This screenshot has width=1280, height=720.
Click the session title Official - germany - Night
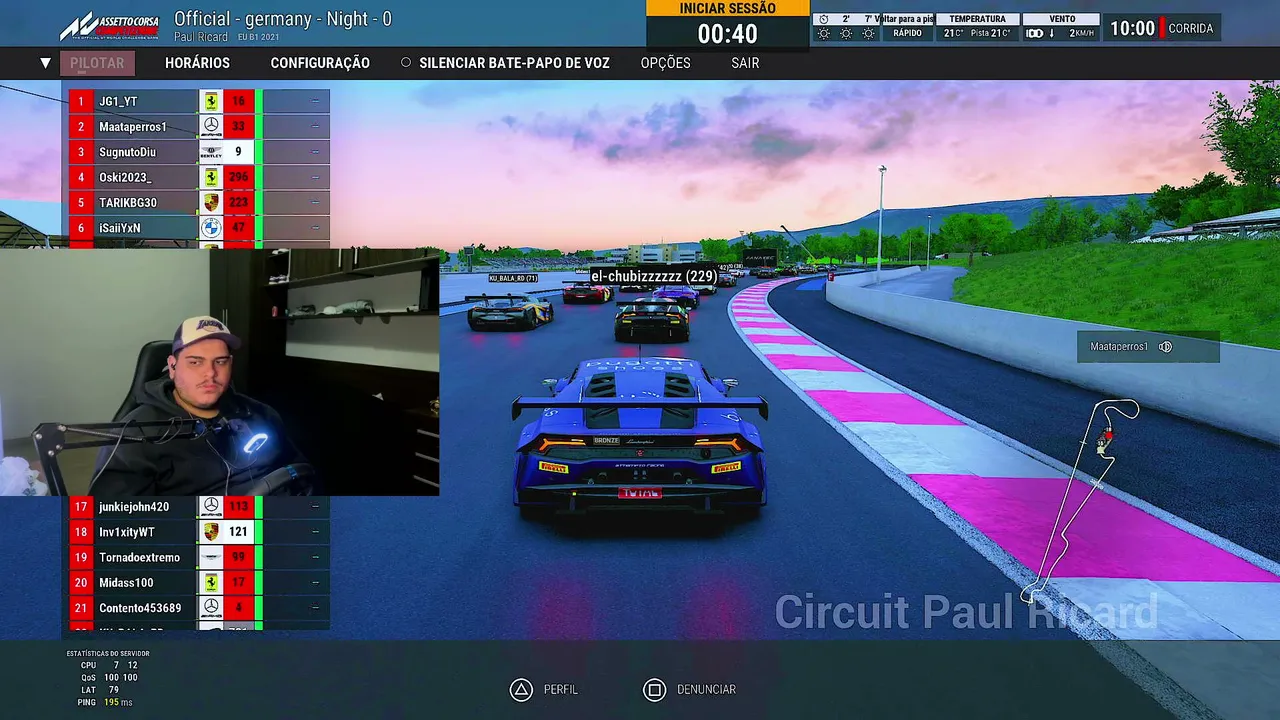283,19
